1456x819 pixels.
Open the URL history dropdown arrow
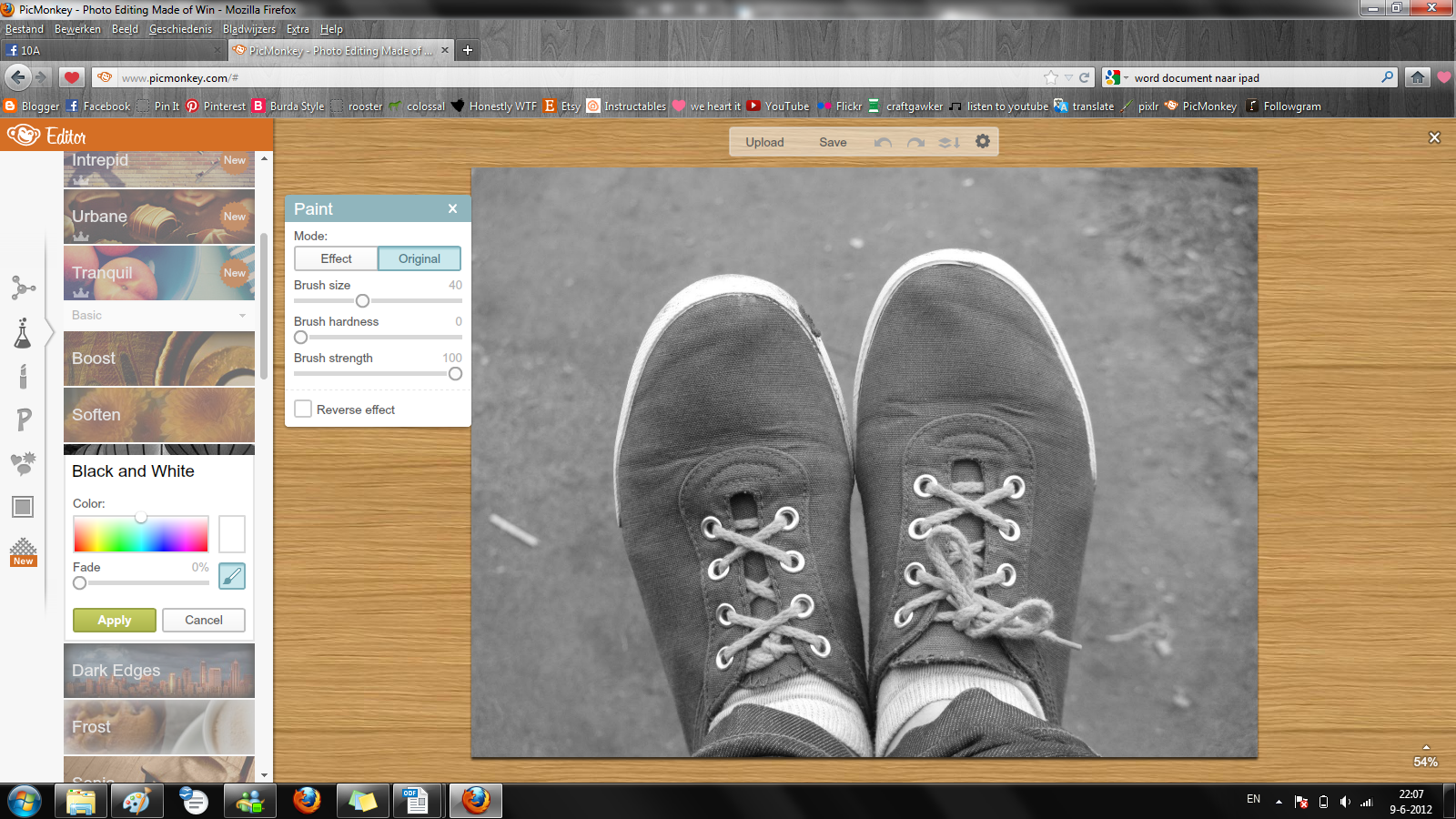coord(1068,77)
